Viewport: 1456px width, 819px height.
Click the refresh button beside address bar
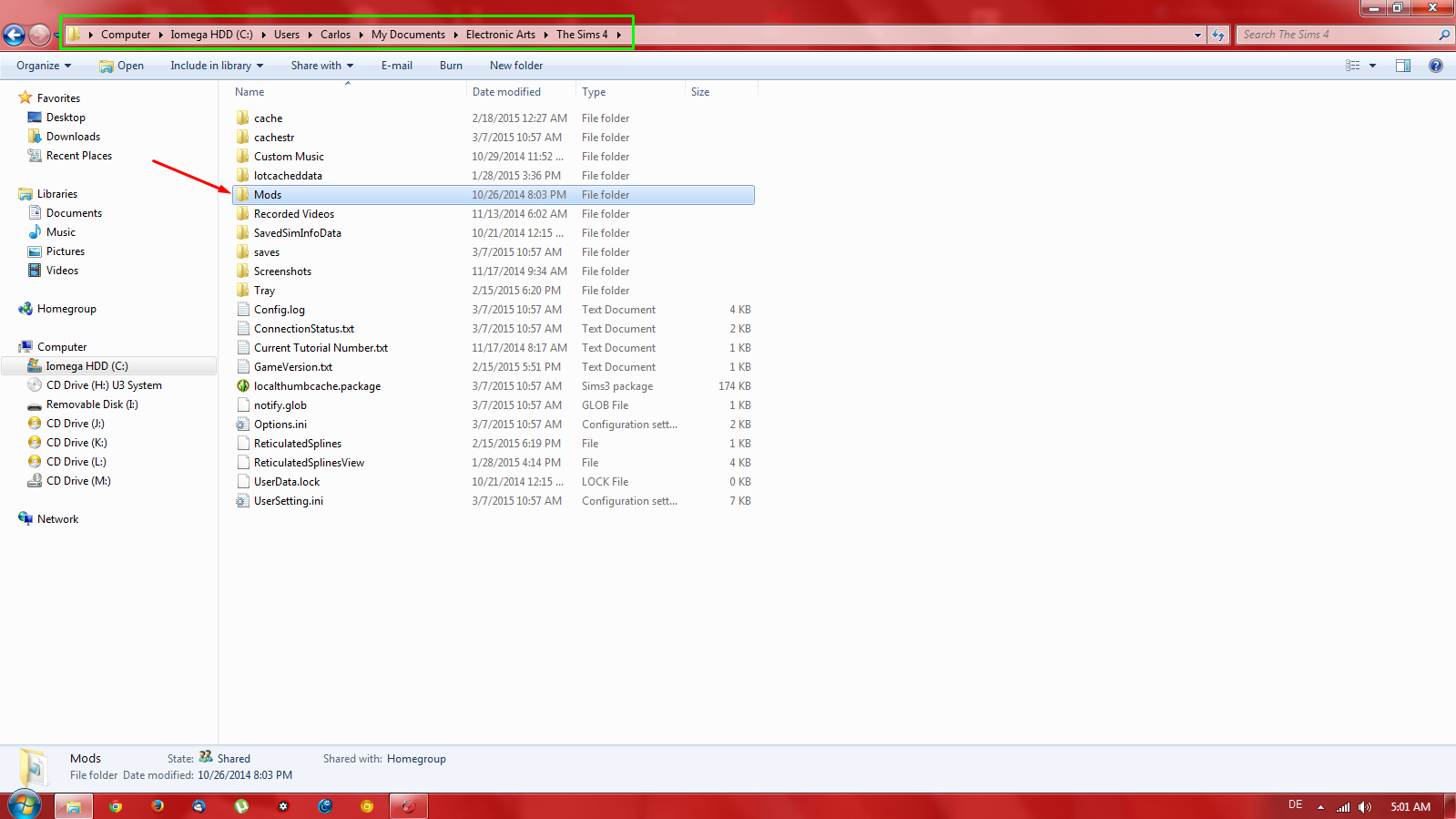1218,35
